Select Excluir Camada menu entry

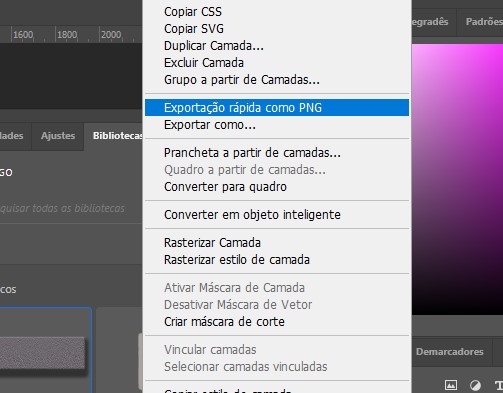pyautogui.click(x=277, y=63)
